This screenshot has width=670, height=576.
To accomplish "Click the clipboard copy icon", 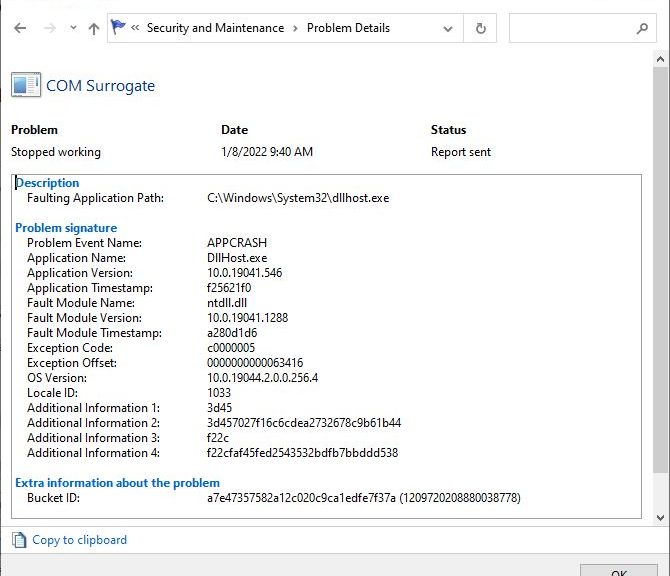I will [x=19, y=540].
